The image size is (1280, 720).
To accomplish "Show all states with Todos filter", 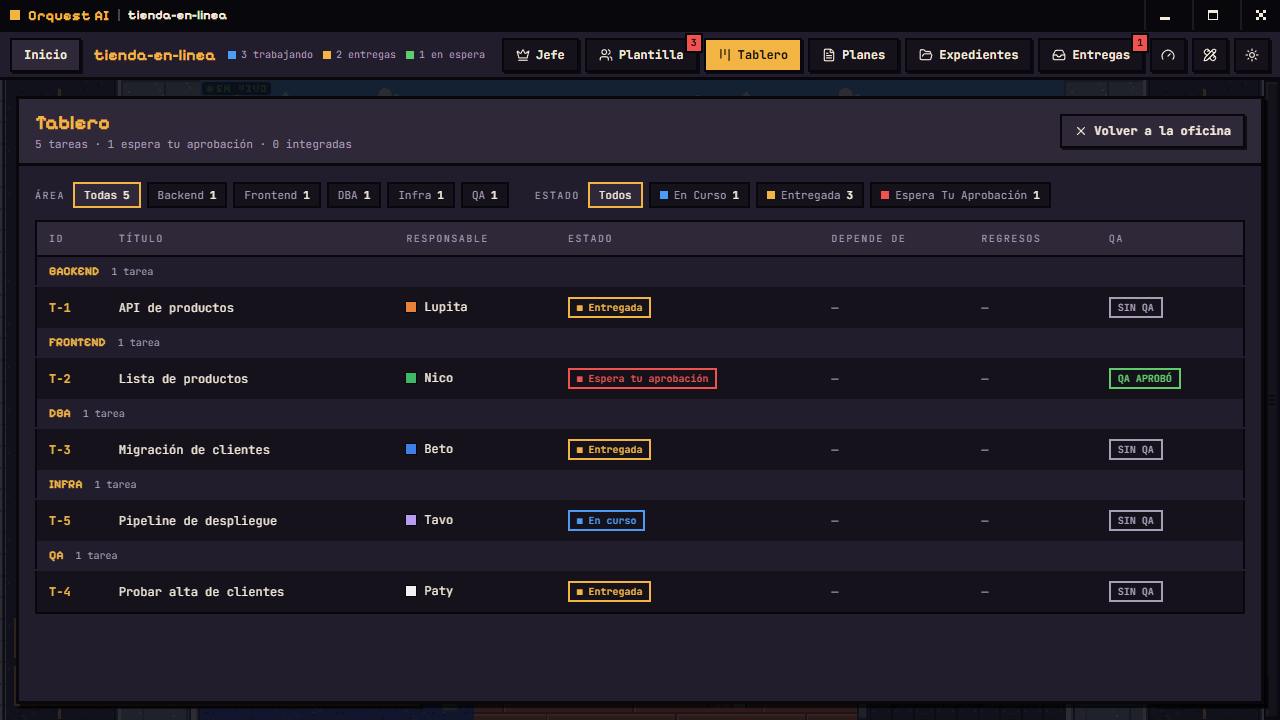I will [615, 195].
